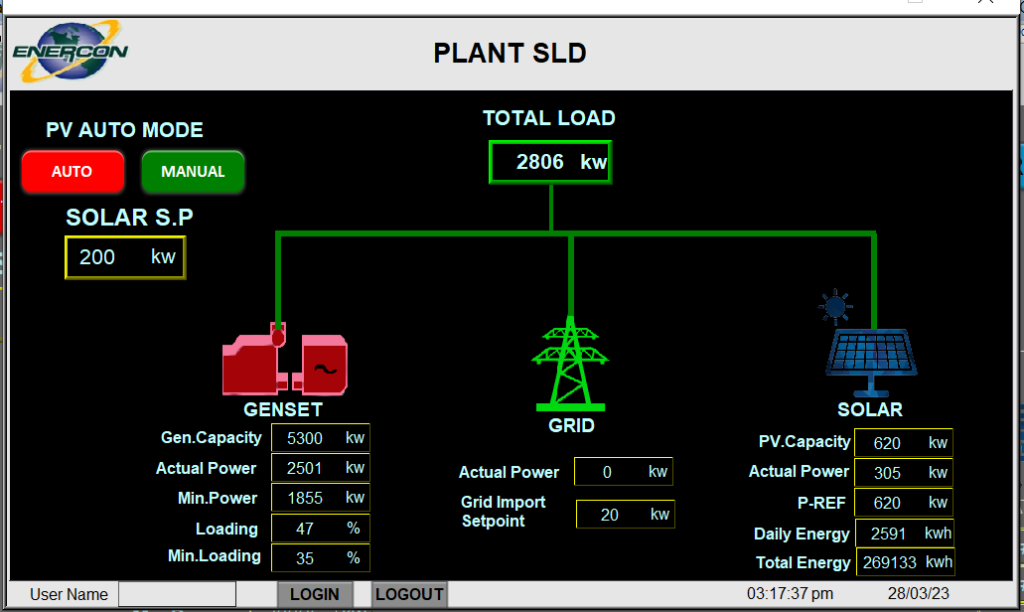1024x612 pixels.
Task: Edit the SOLAR S.P setpoint value
Action: coord(124,257)
